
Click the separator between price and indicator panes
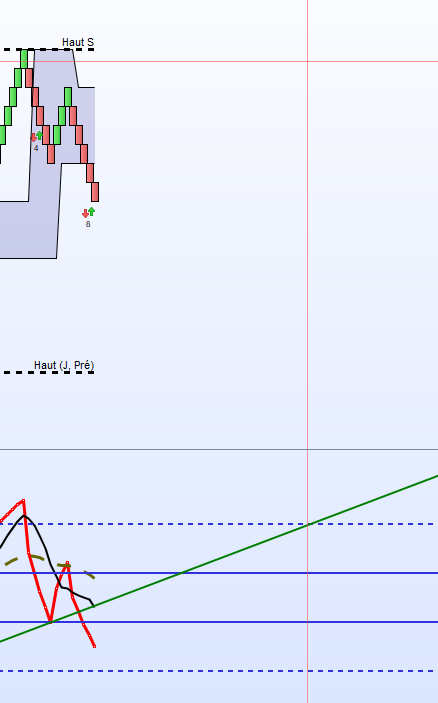point(219,449)
